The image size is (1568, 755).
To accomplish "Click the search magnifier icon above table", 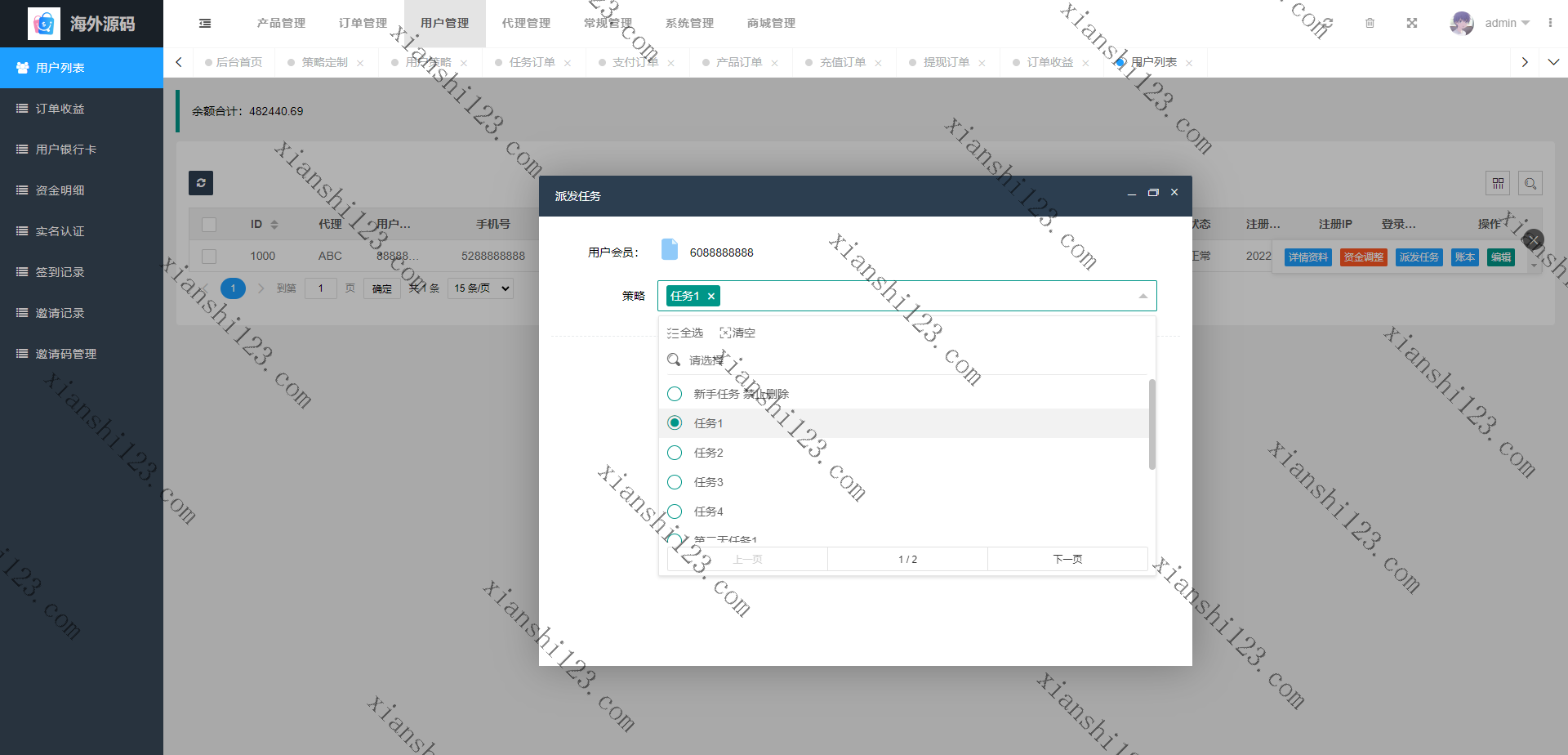I will [x=1530, y=183].
